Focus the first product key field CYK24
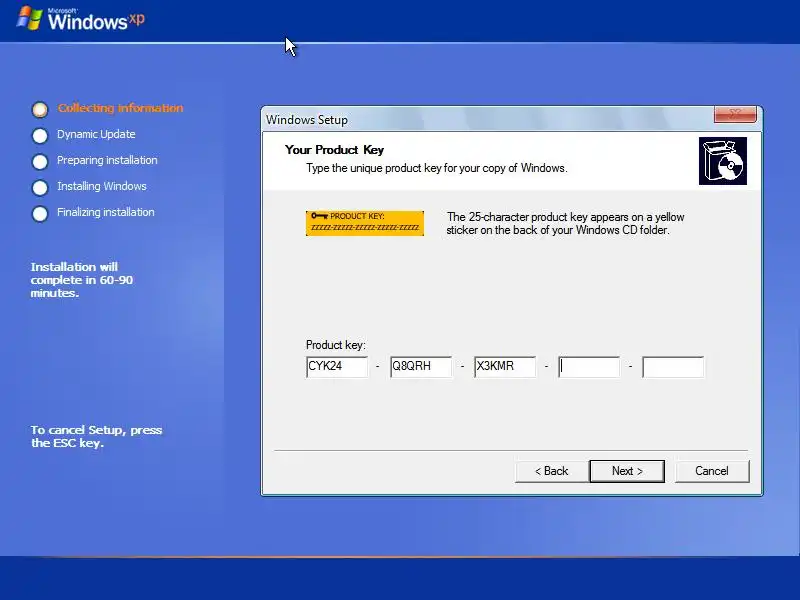 (x=337, y=367)
